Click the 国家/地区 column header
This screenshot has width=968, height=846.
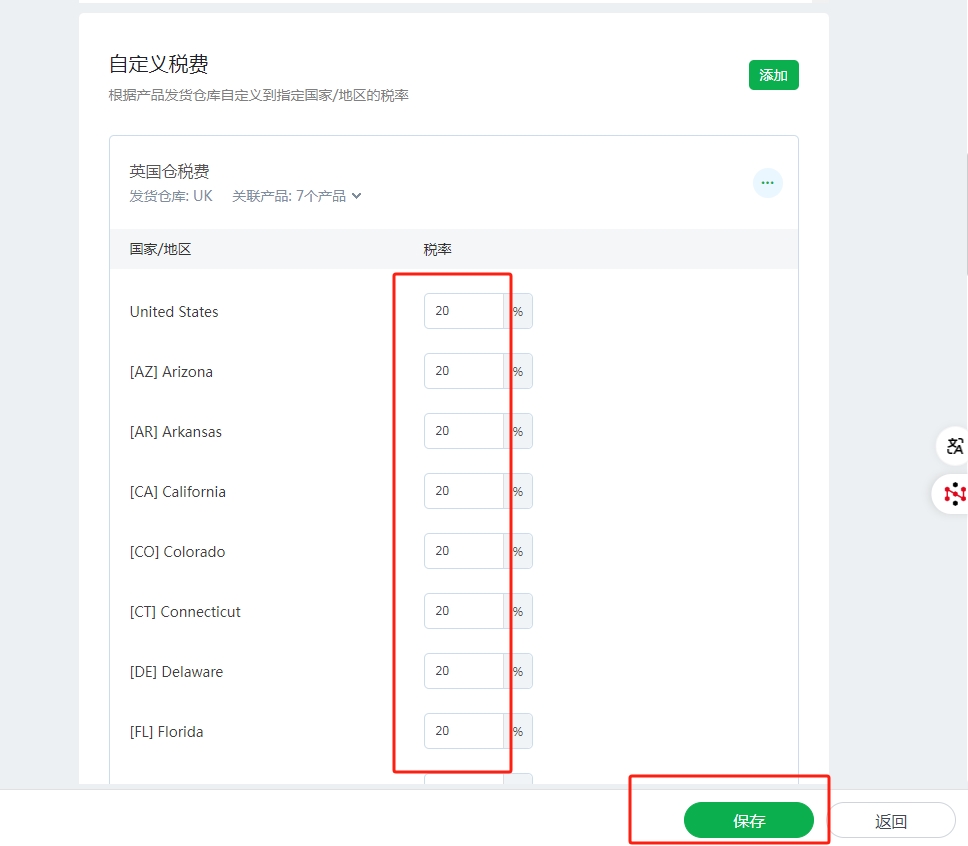coord(161,249)
